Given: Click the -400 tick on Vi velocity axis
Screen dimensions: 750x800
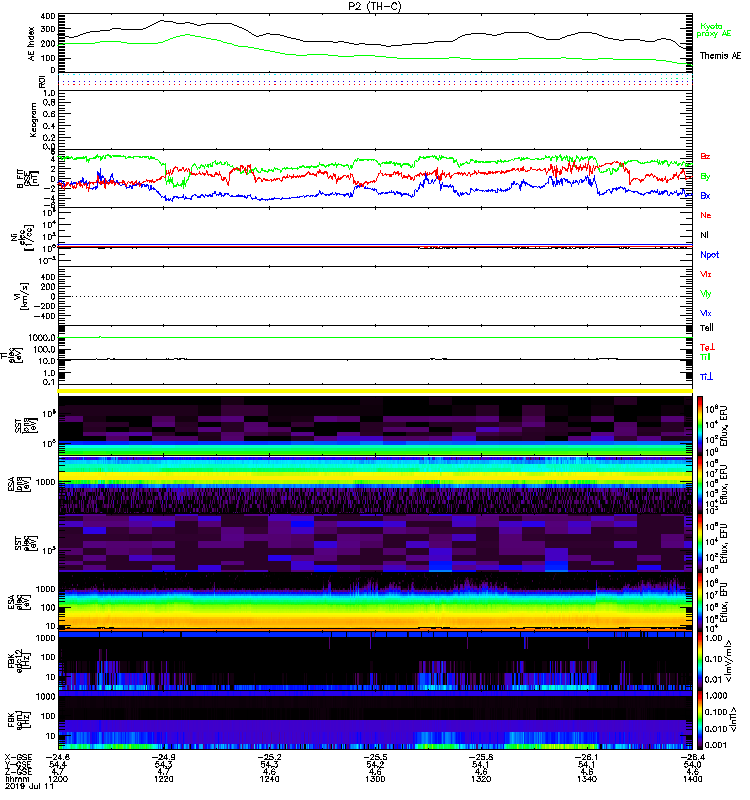Looking at the screenshot, I should pyautogui.click(x=44, y=316).
